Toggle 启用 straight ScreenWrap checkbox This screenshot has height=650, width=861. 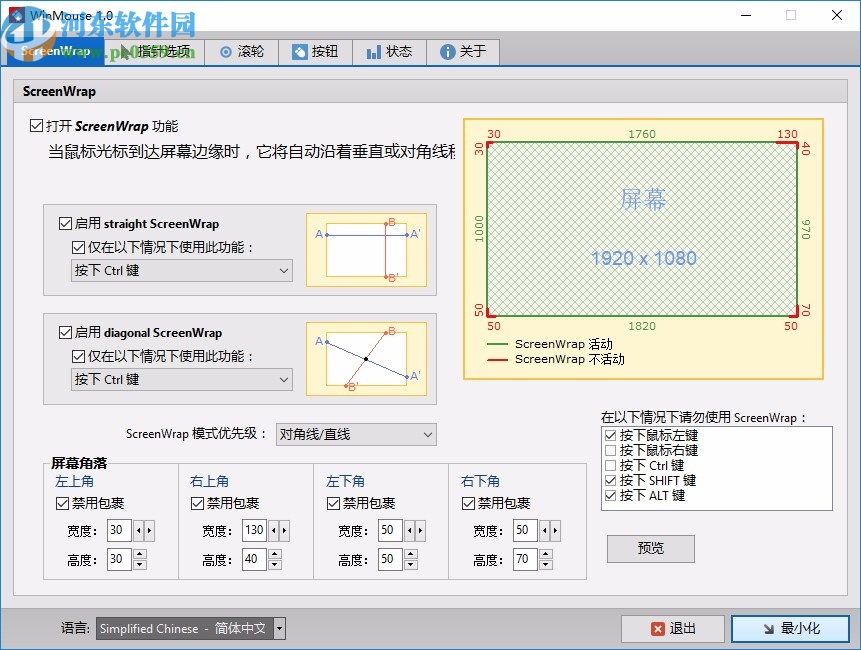65,223
